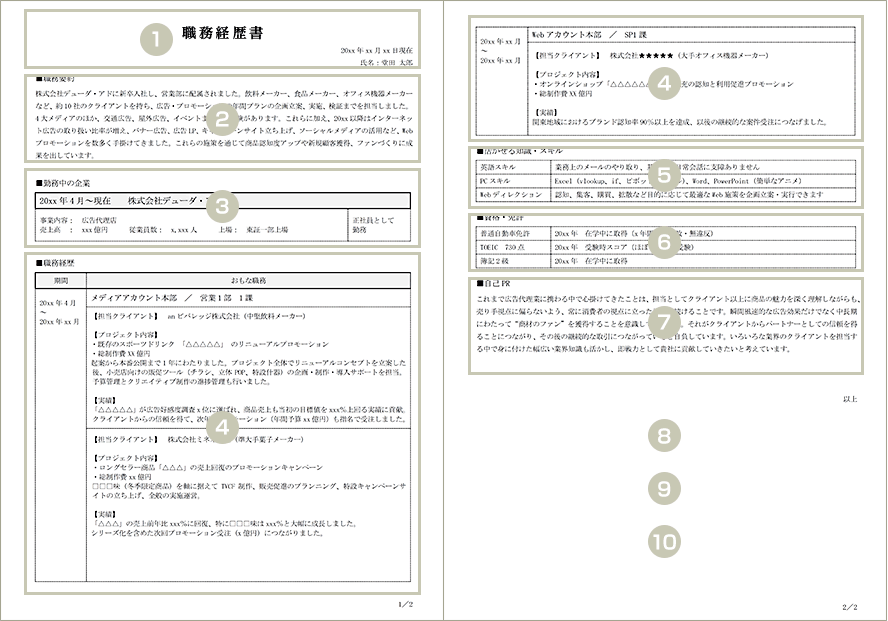The width and height of the screenshot is (888, 621).
Task: Click the 業務上のメールのやり取り description cell
Action: coord(703,167)
